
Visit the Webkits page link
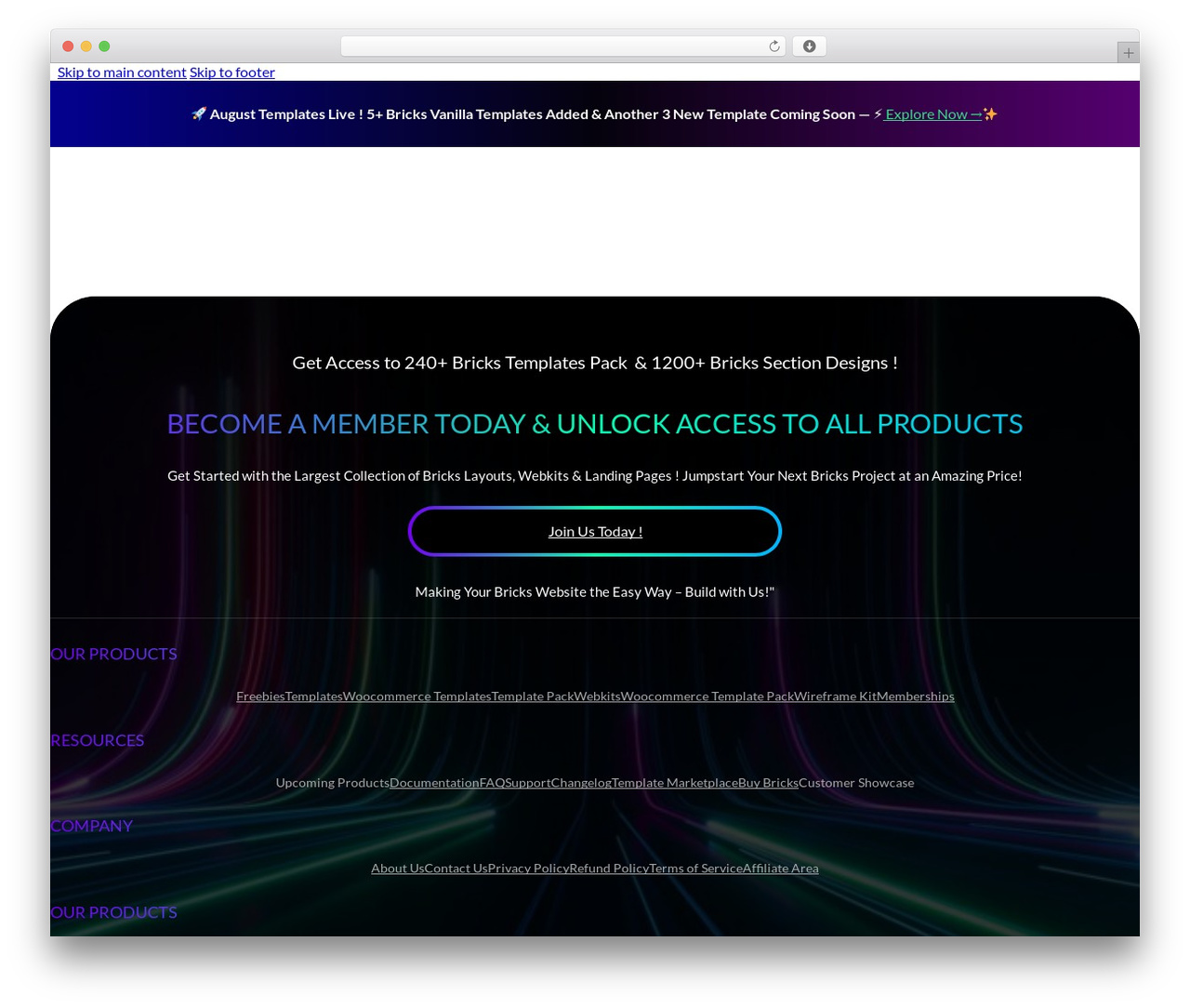click(597, 696)
